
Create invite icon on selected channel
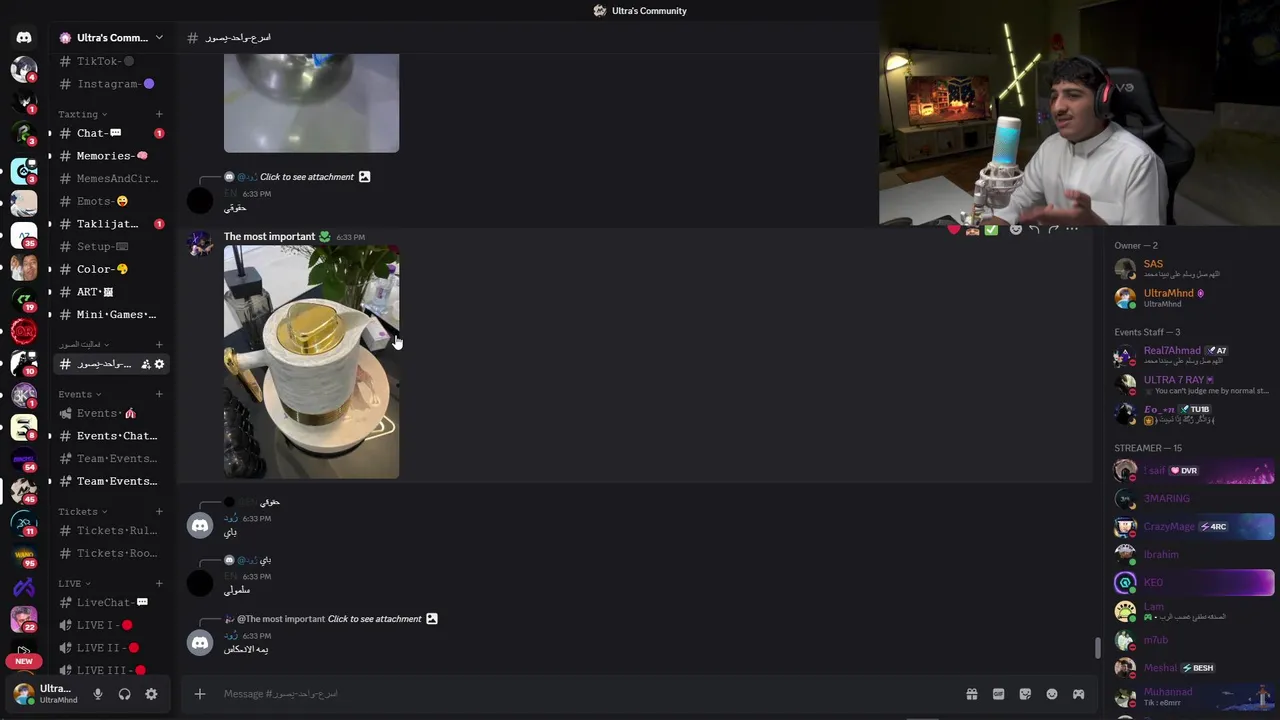click(146, 364)
